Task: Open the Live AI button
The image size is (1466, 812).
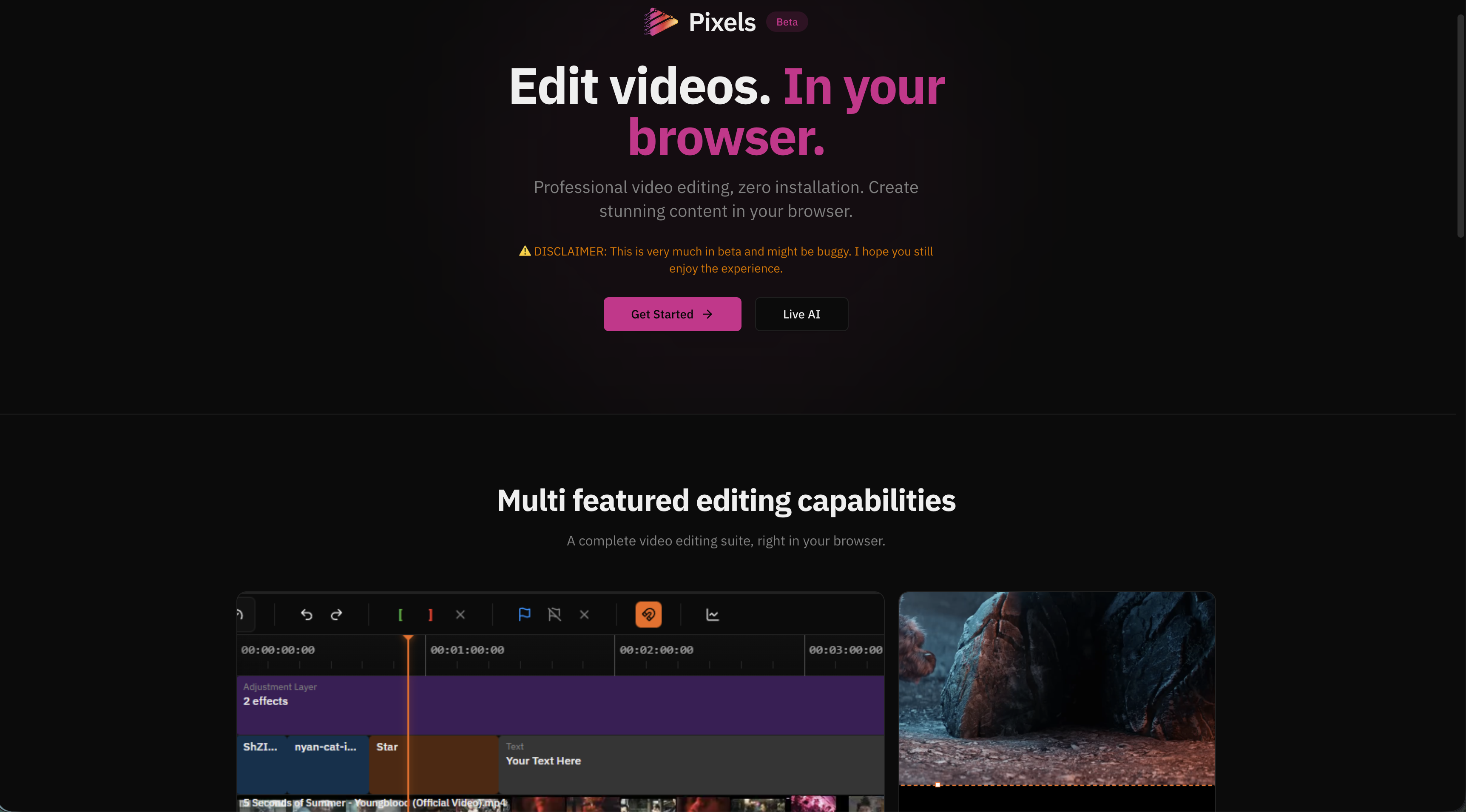Action: click(801, 314)
